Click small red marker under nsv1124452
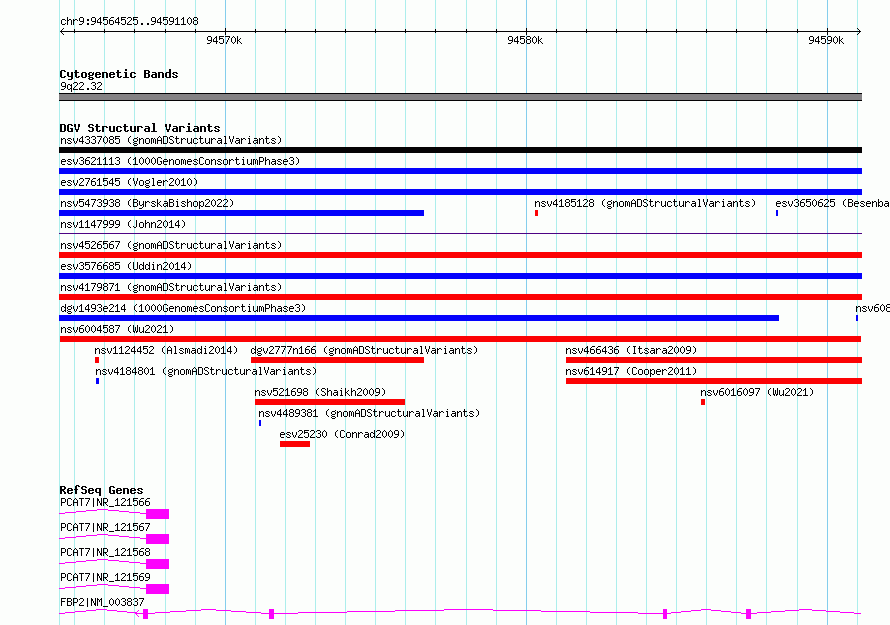Image resolution: width=890 pixels, height=625 pixels. [97, 360]
